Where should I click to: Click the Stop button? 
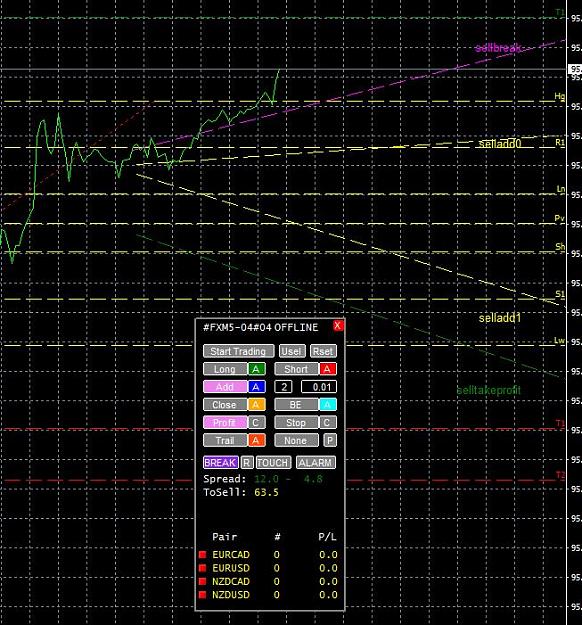[x=296, y=423]
